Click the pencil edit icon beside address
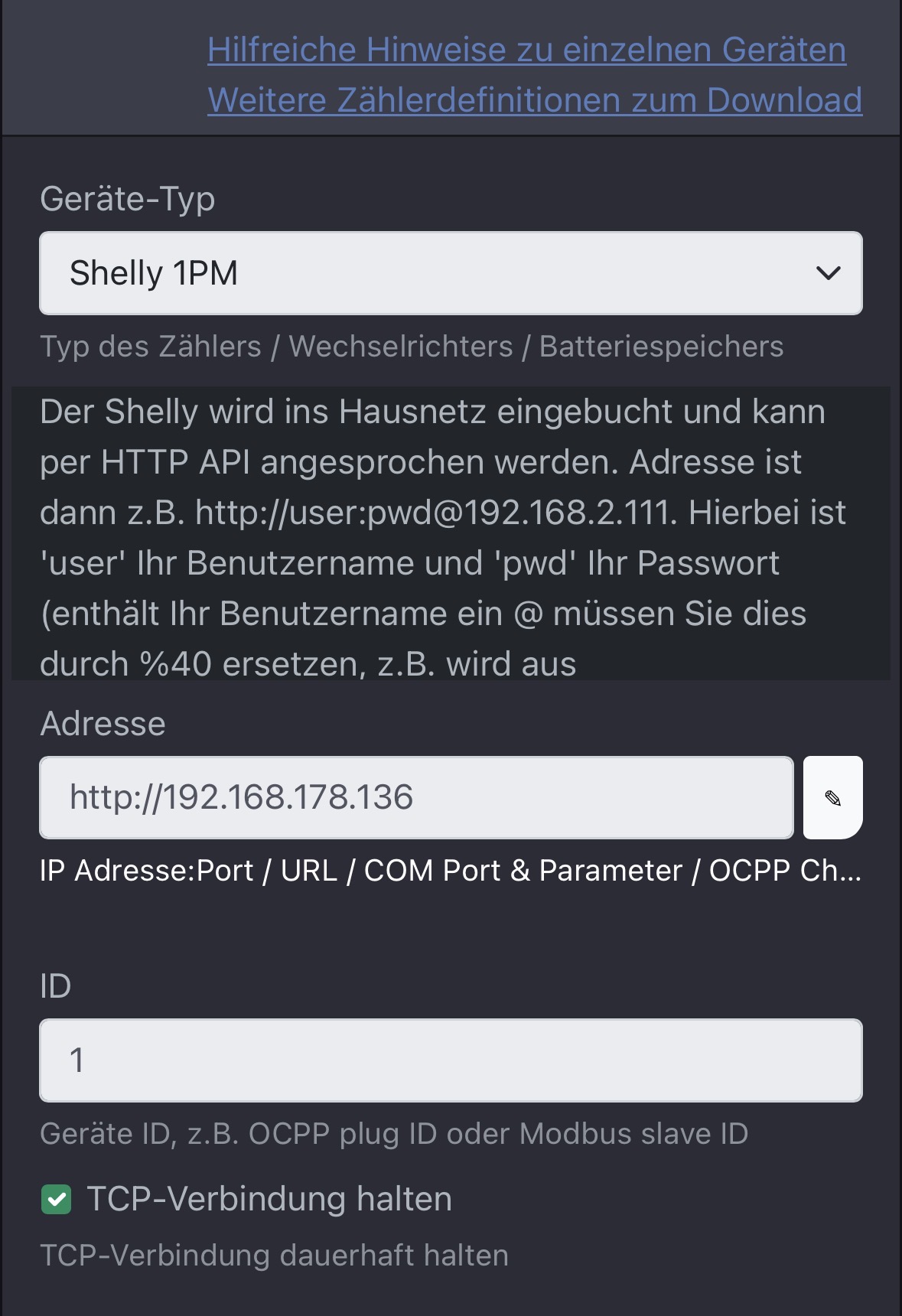 [x=832, y=798]
